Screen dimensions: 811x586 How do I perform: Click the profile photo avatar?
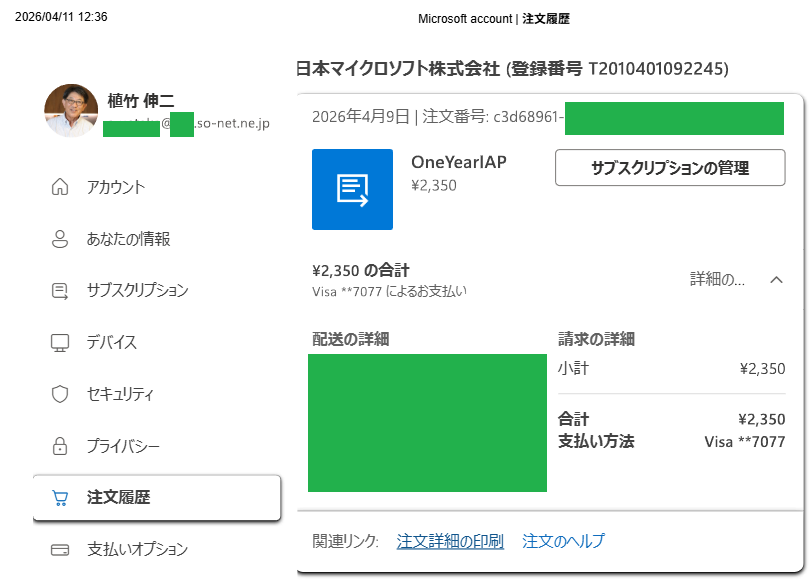click(71, 111)
